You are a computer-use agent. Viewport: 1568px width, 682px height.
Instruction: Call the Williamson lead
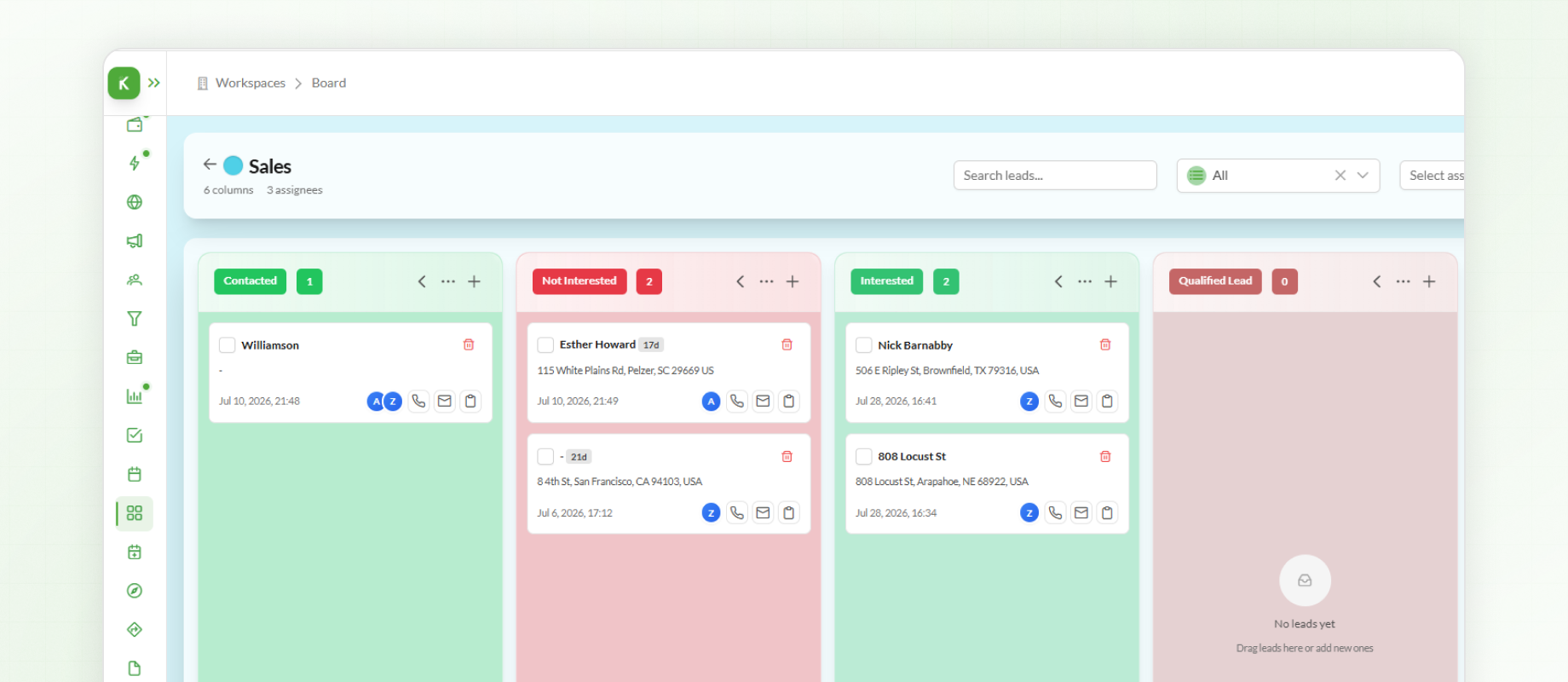(418, 401)
